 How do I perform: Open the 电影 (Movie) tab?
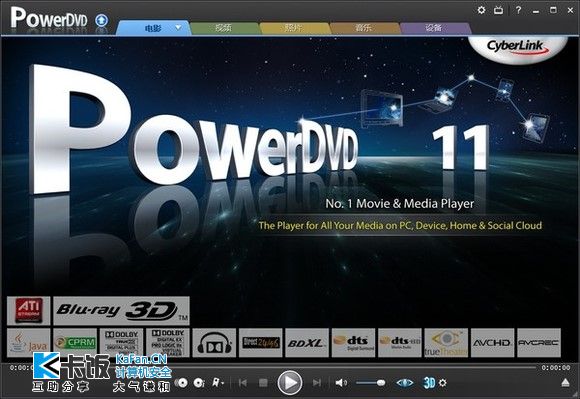click(x=153, y=28)
